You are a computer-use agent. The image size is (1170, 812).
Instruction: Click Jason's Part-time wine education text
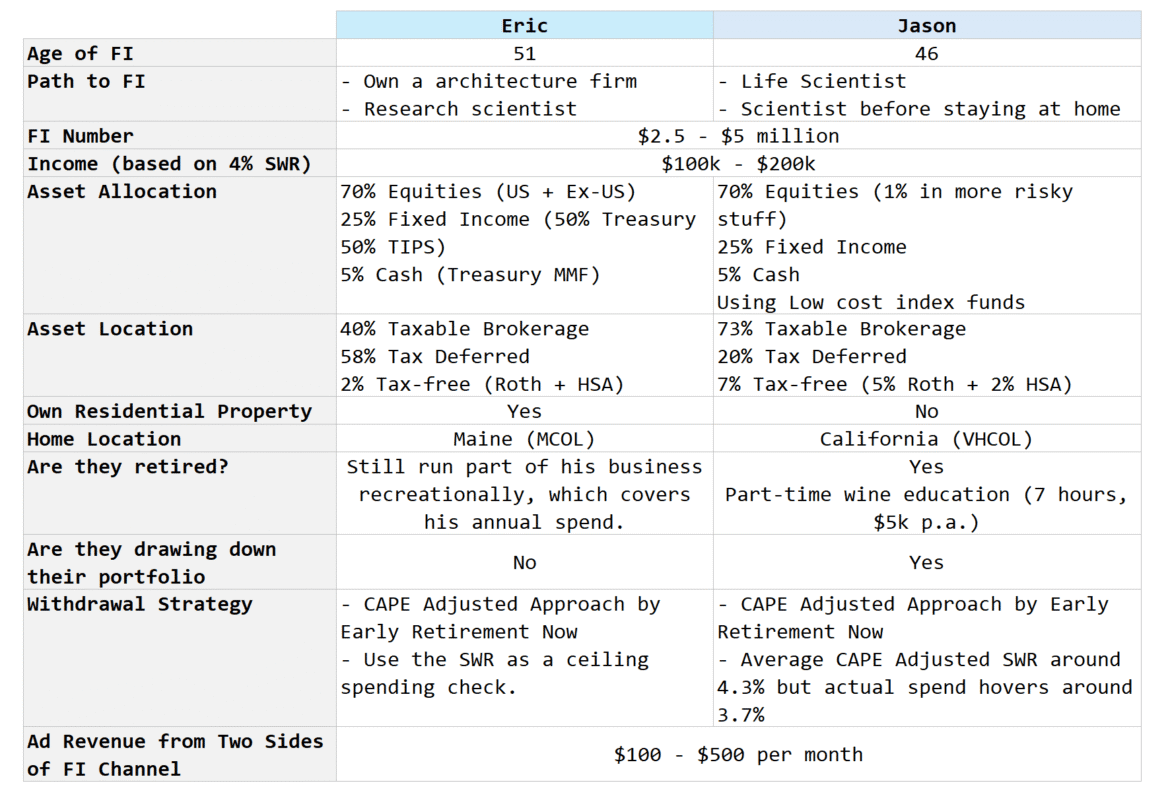coord(926,494)
